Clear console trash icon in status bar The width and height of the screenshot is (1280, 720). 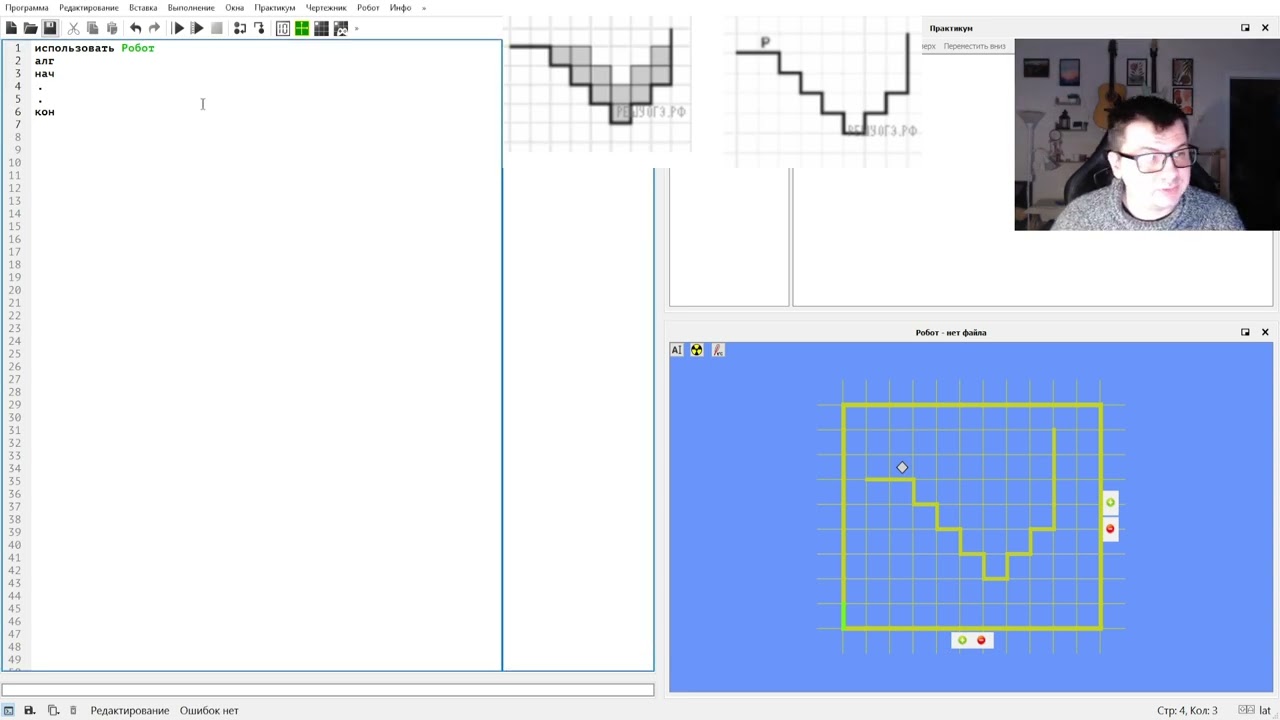point(73,710)
